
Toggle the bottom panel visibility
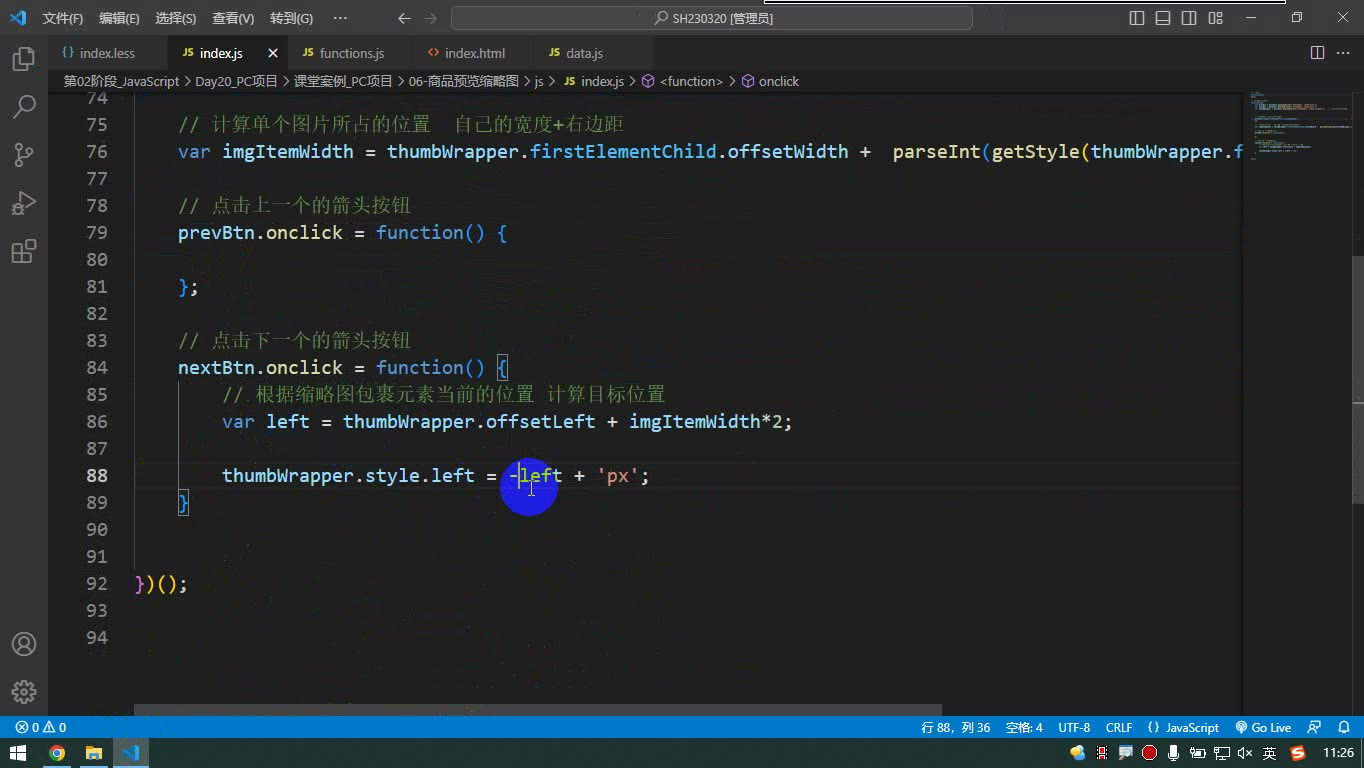[x=1163, y=18]
